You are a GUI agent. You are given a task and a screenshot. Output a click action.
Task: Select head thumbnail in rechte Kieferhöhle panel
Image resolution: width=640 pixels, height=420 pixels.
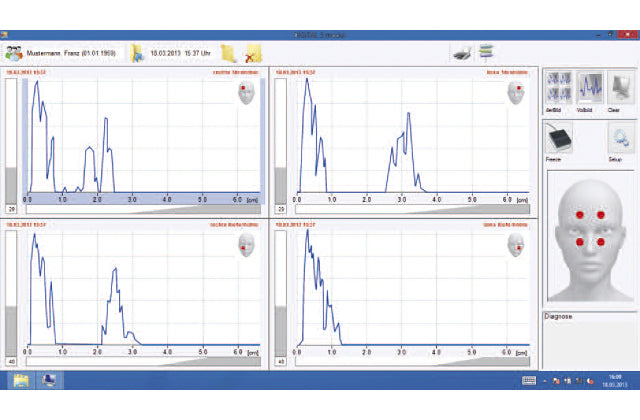coord(246,245)
